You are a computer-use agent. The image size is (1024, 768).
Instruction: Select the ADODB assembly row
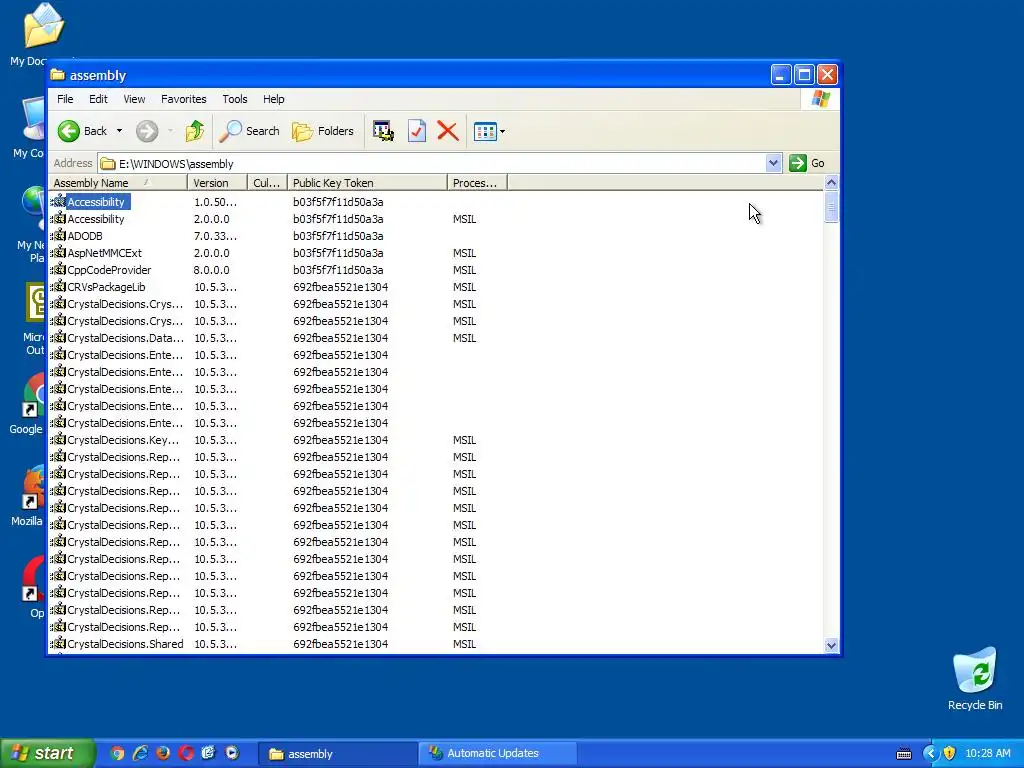pyautogui.click(x=85, y=236)
